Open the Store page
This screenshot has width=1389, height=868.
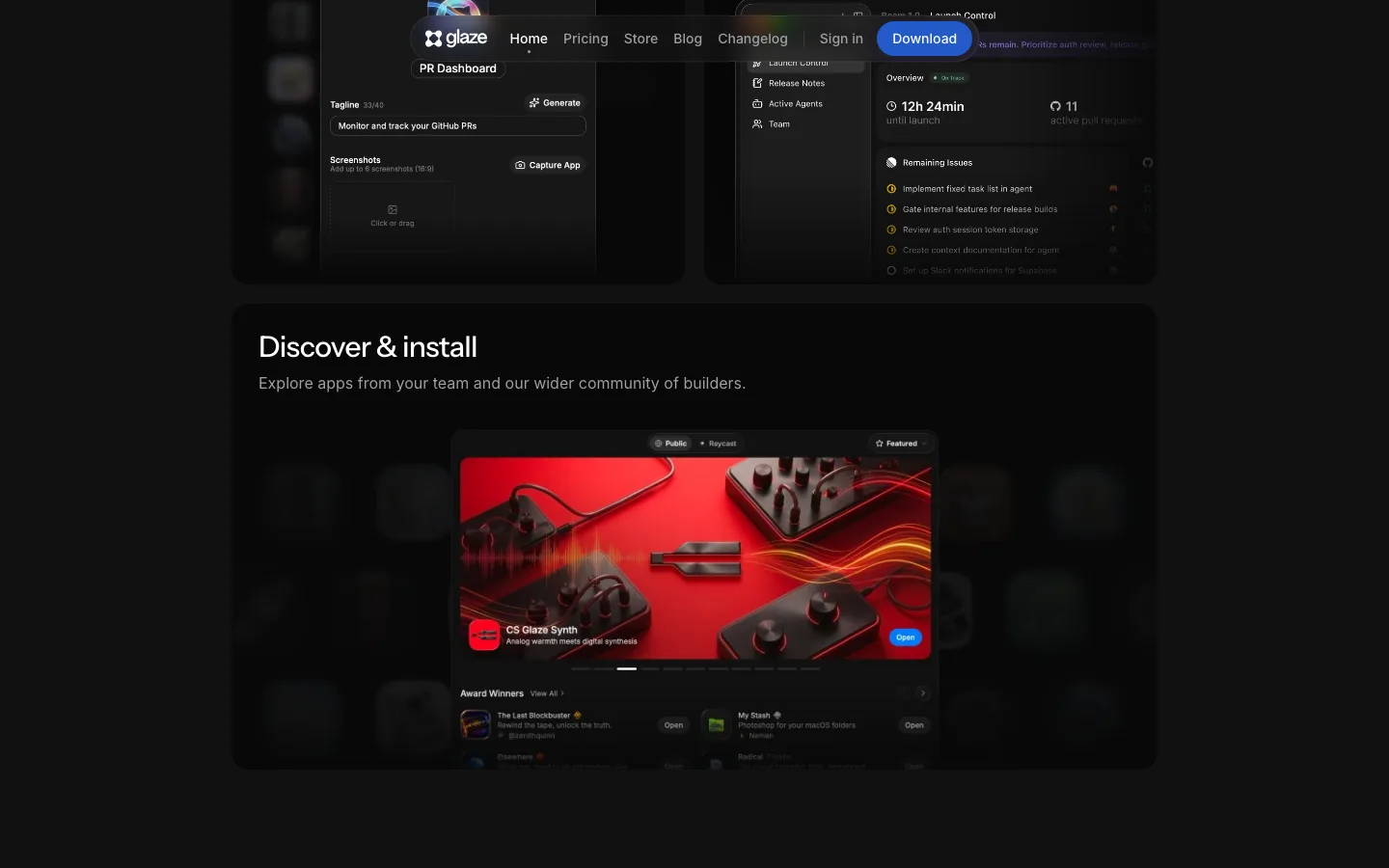click(640, 39)
